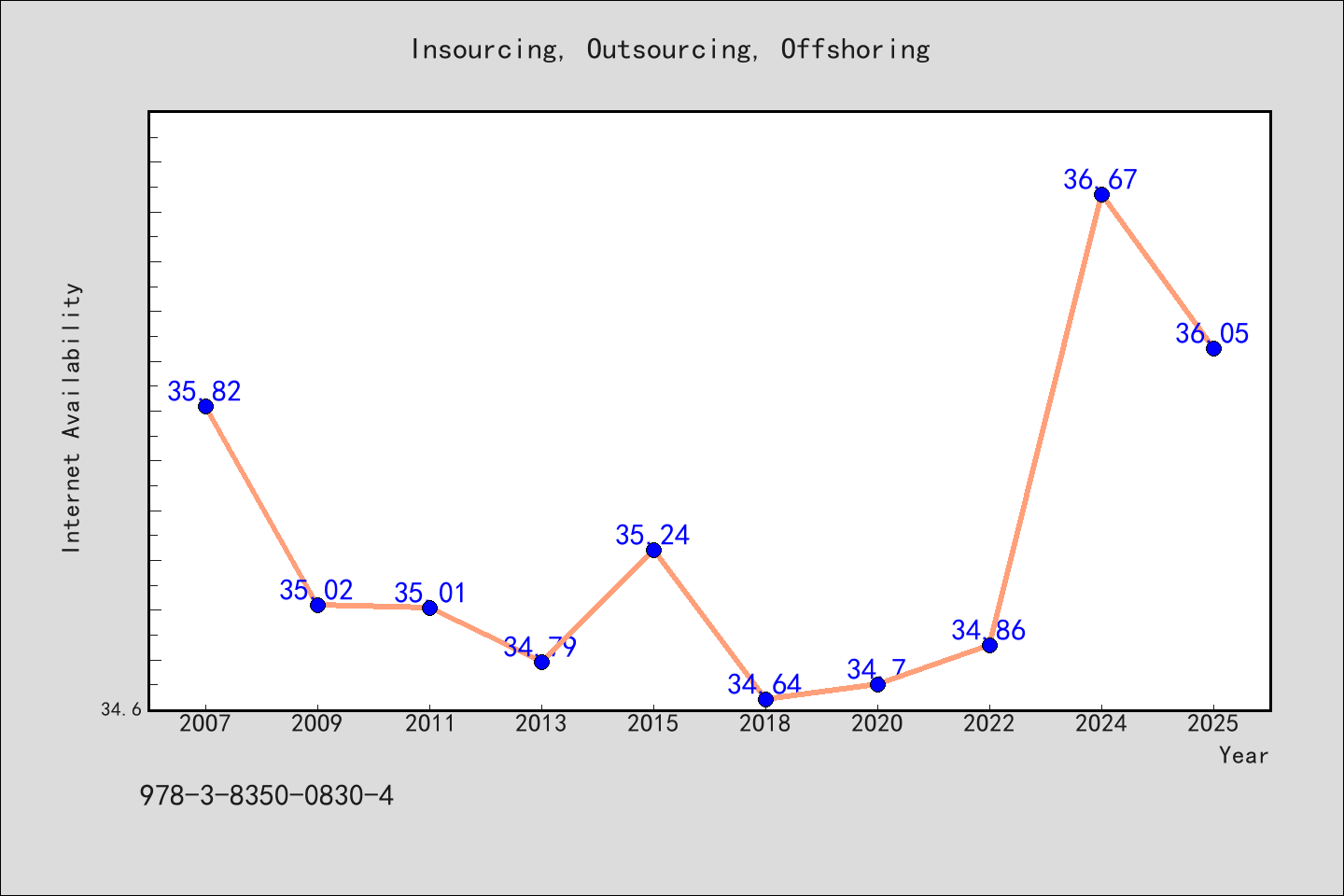
Task: Click the 34.7 data point for 2020
Action: 877,684
